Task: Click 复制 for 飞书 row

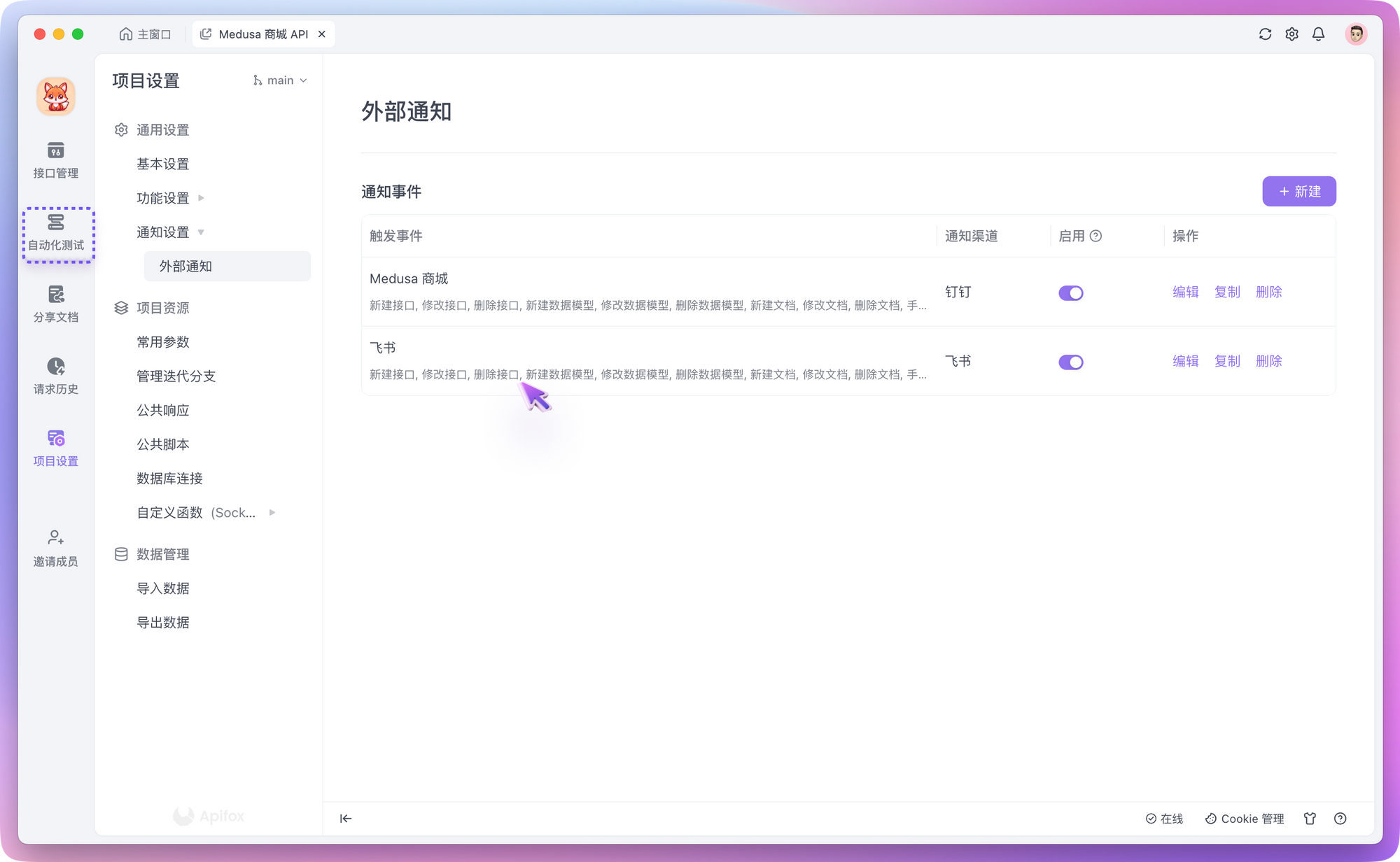Action: (x=1227, y=362)
